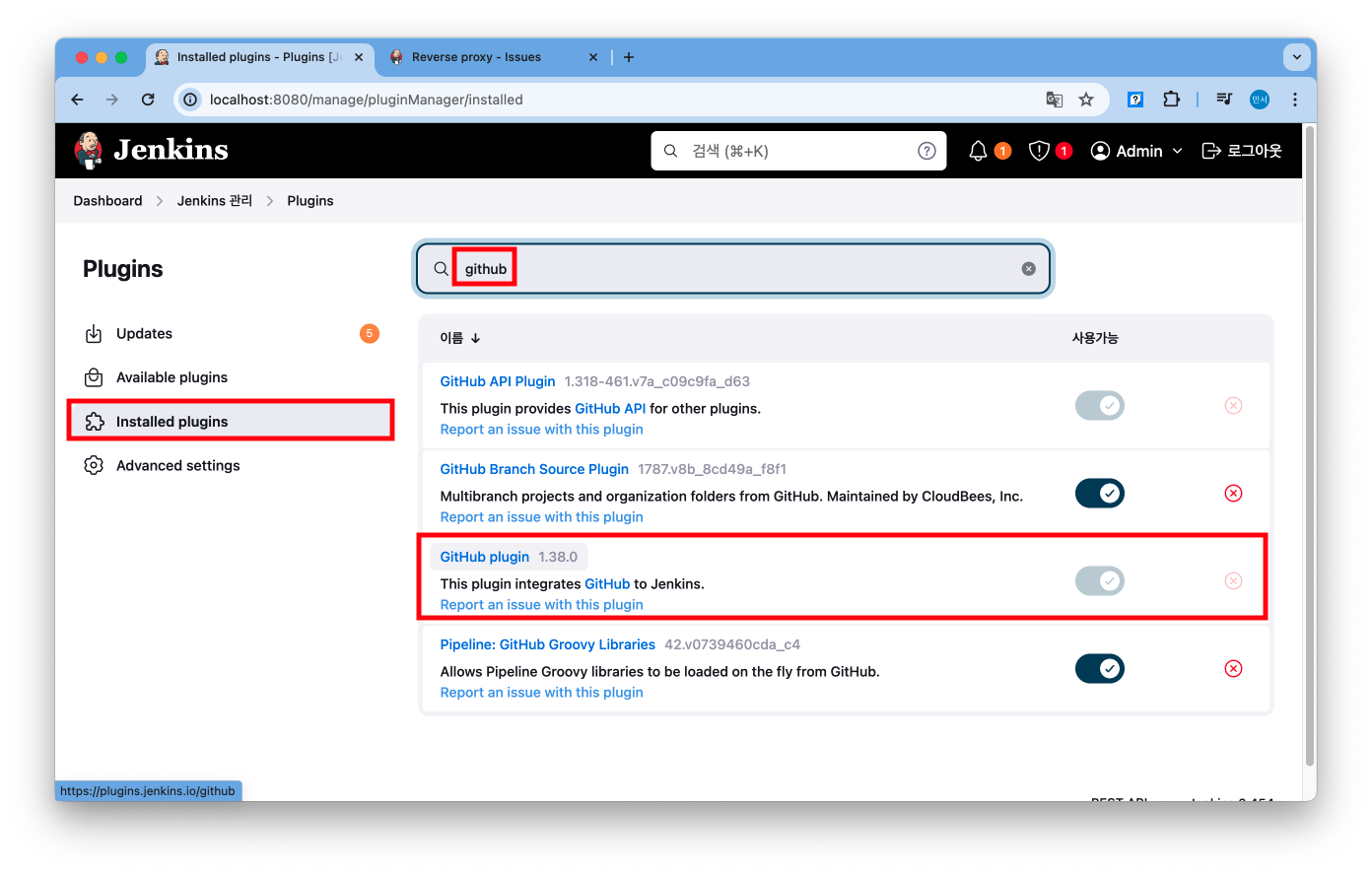Screen dimensions: 1372x874
Task: Open the translate page icon
Action: (x=1055, y=100)
